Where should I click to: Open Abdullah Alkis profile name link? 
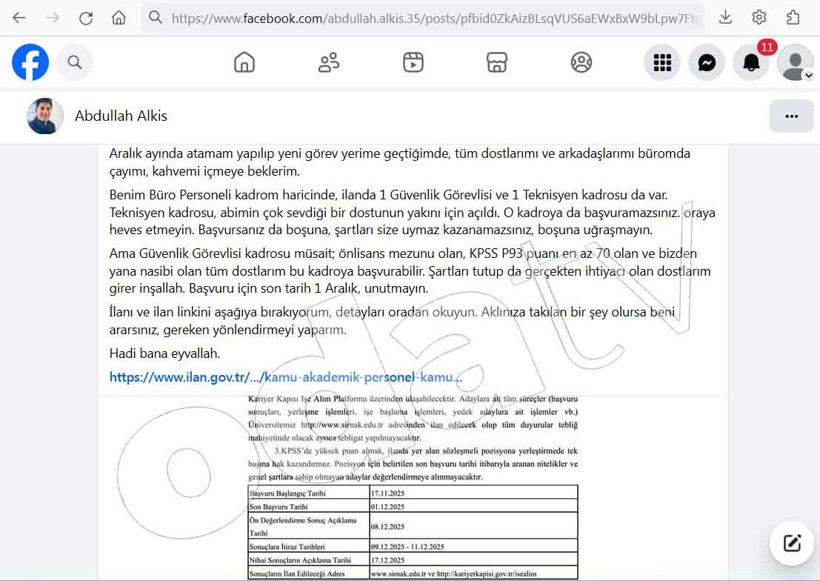121,116
